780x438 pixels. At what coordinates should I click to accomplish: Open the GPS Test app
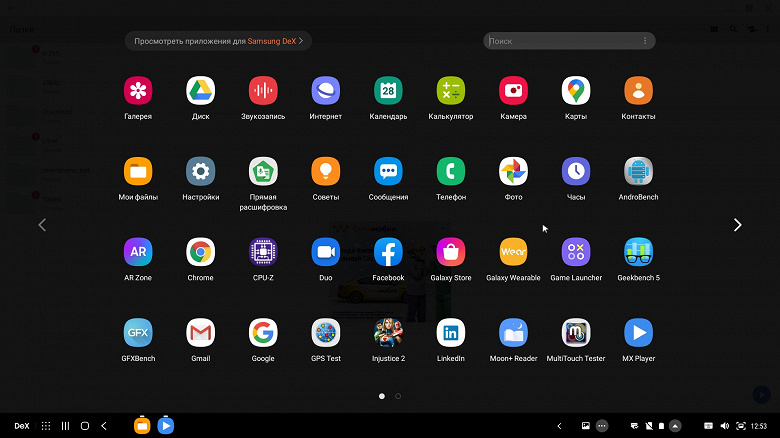326,332
